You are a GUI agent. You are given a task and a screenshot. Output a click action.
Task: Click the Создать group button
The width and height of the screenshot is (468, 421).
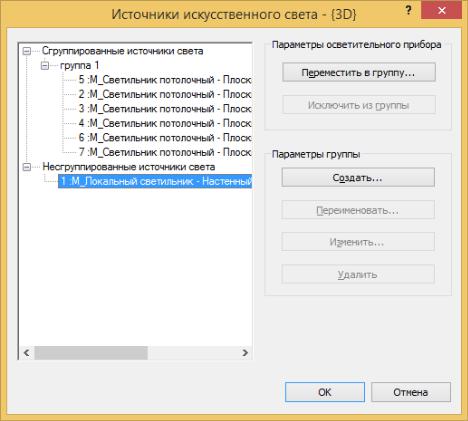point(358,177)
